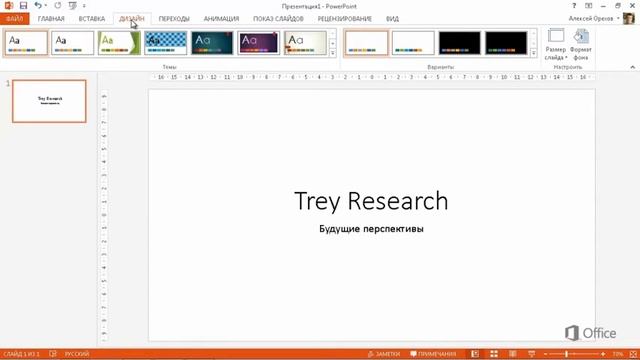Click the horizontal ruler above the slide

[371, 77]
